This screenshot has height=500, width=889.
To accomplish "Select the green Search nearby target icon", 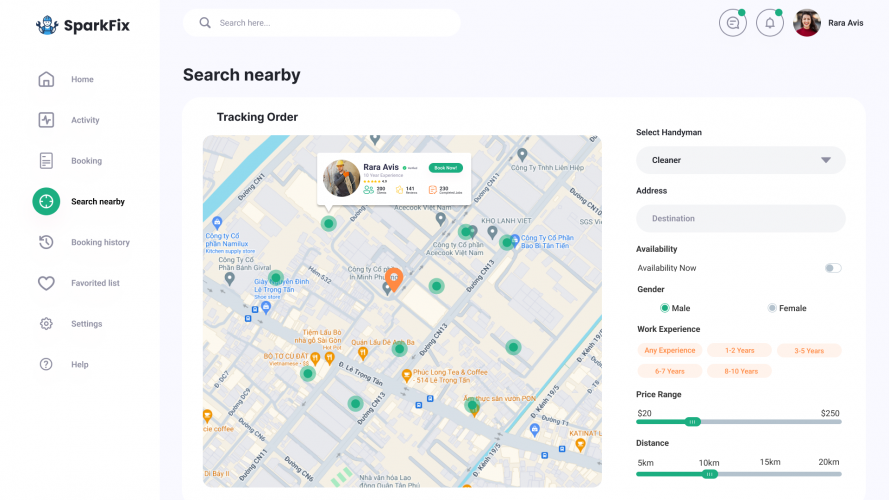I will coord(46,201).
